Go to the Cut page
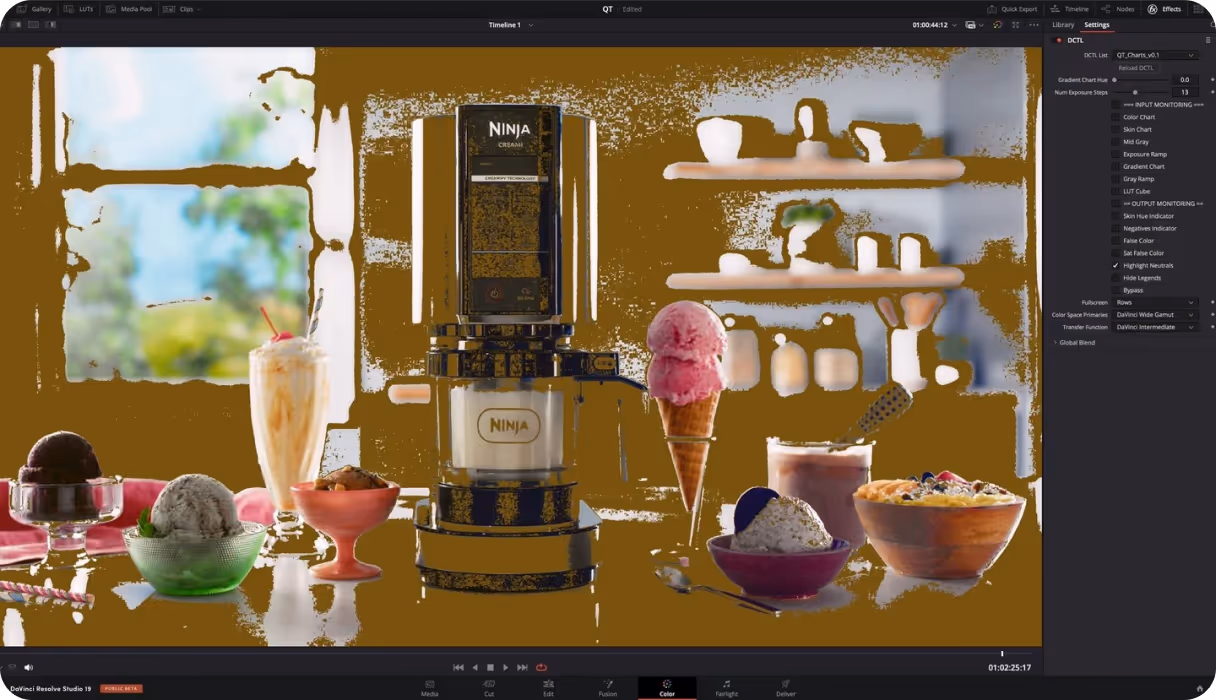Viewport: 1216px width, 700px height. point(489,688)
